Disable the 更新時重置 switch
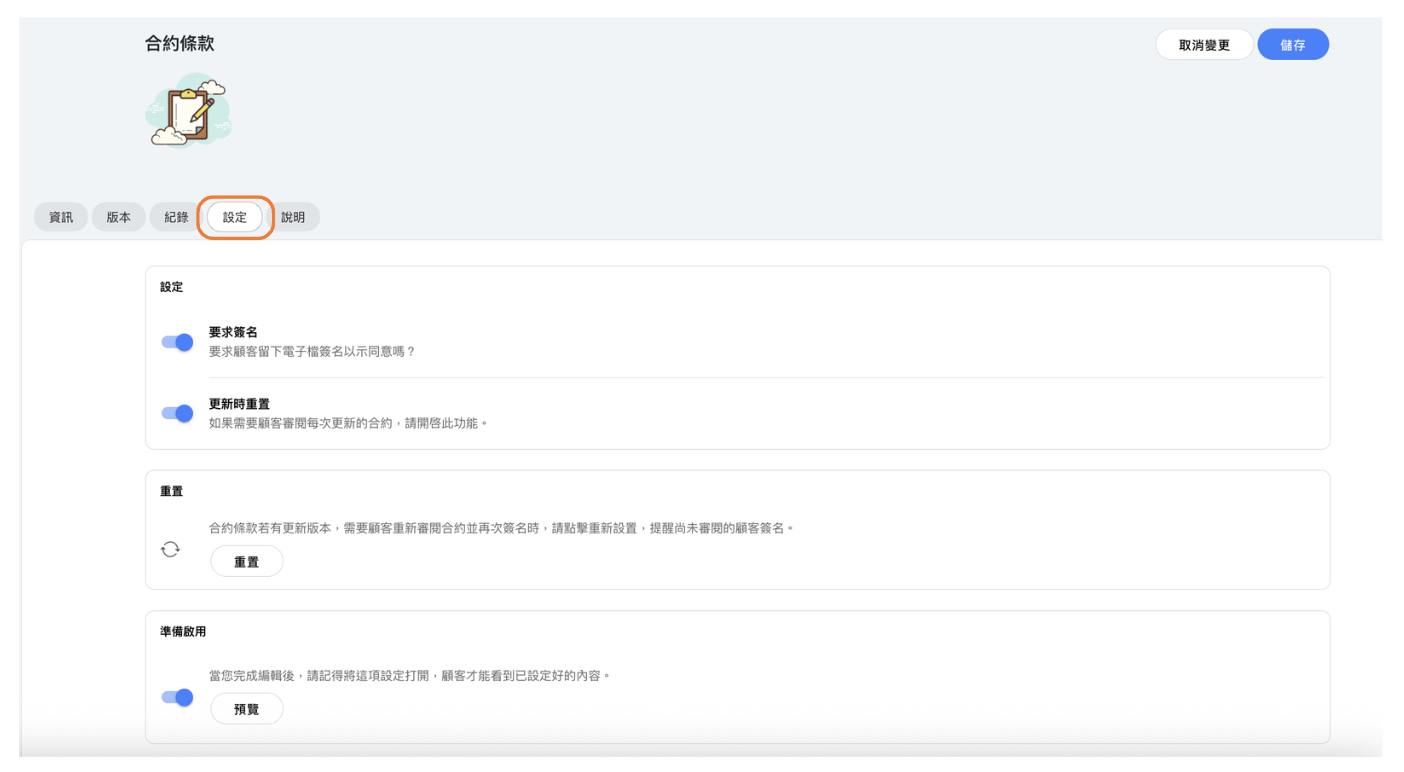This screenshot has height=772, width=1404. pos(177,413)
